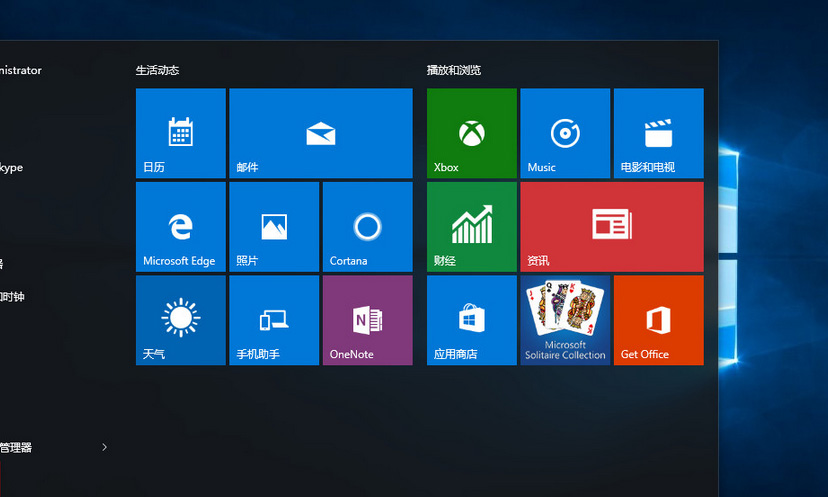Open the 应用商店 store tile
This screenshot has height=497, width=828.
click(x=472, y=320)
